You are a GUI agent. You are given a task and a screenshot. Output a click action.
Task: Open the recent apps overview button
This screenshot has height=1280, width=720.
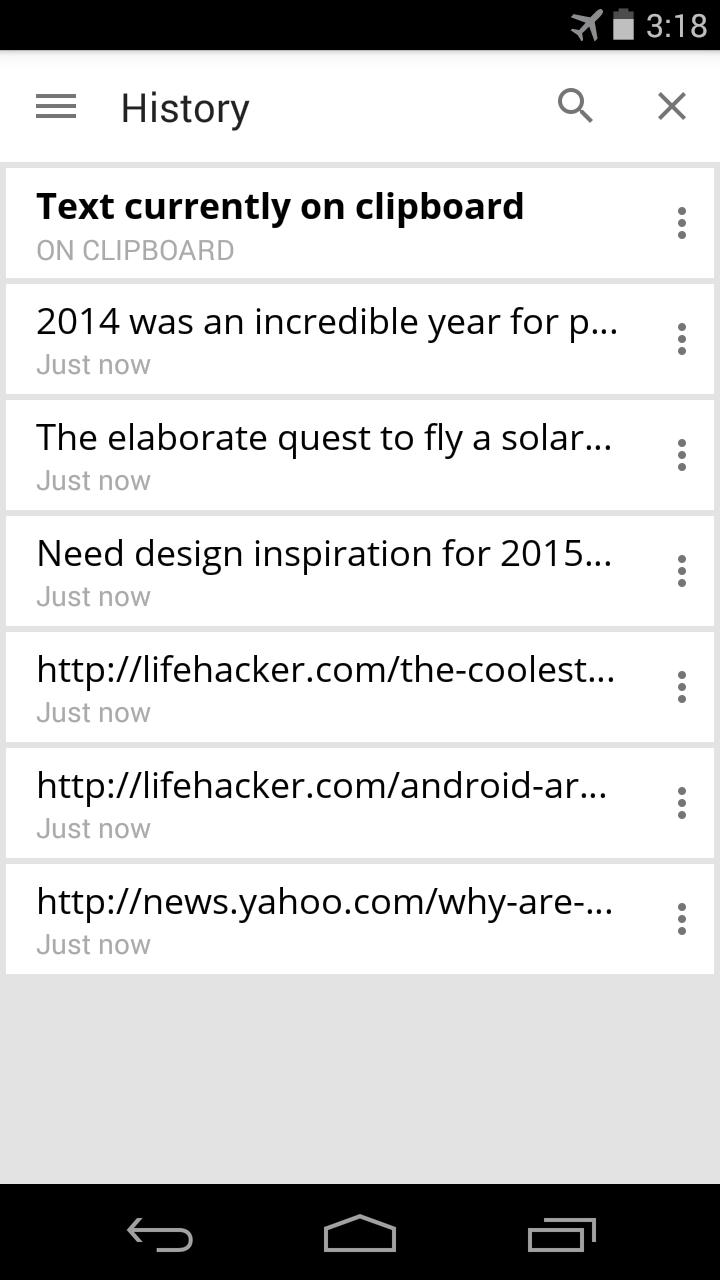coord(561,1235)
